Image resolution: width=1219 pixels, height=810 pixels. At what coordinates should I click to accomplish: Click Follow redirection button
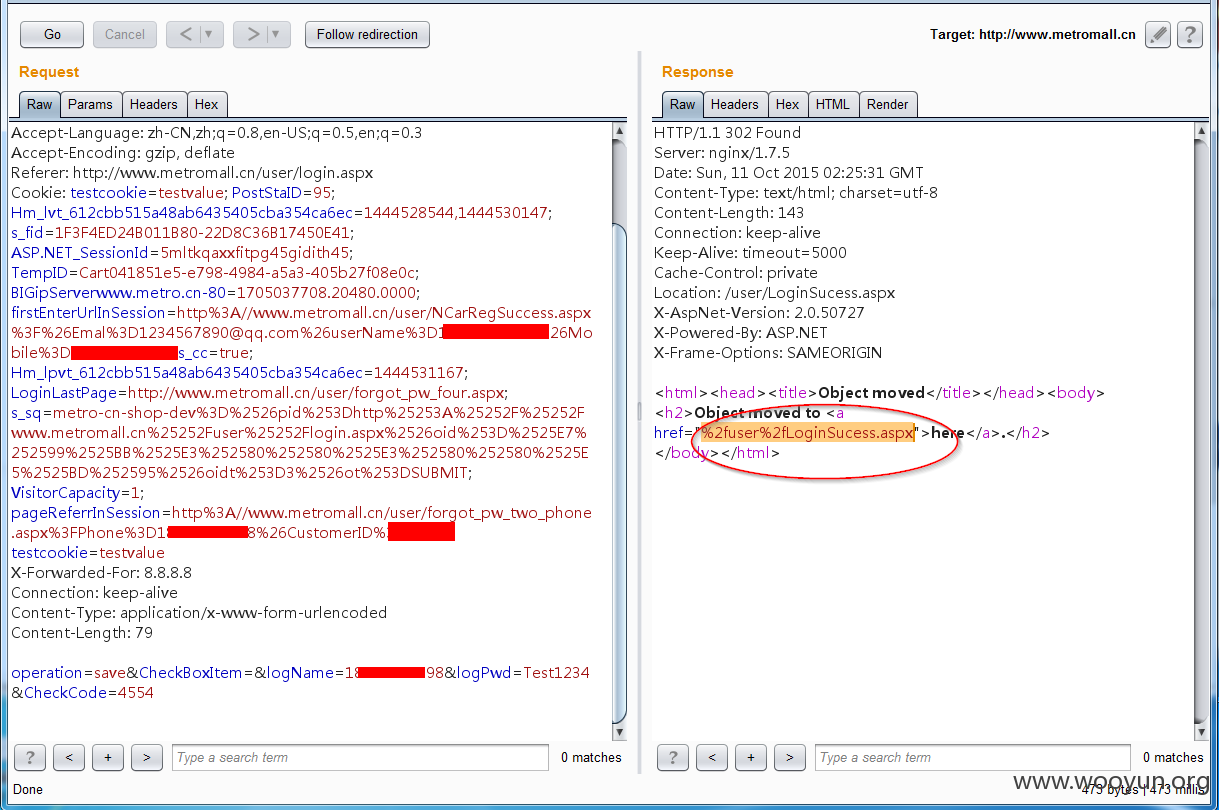pyautogui.click(x=367, y=34)
